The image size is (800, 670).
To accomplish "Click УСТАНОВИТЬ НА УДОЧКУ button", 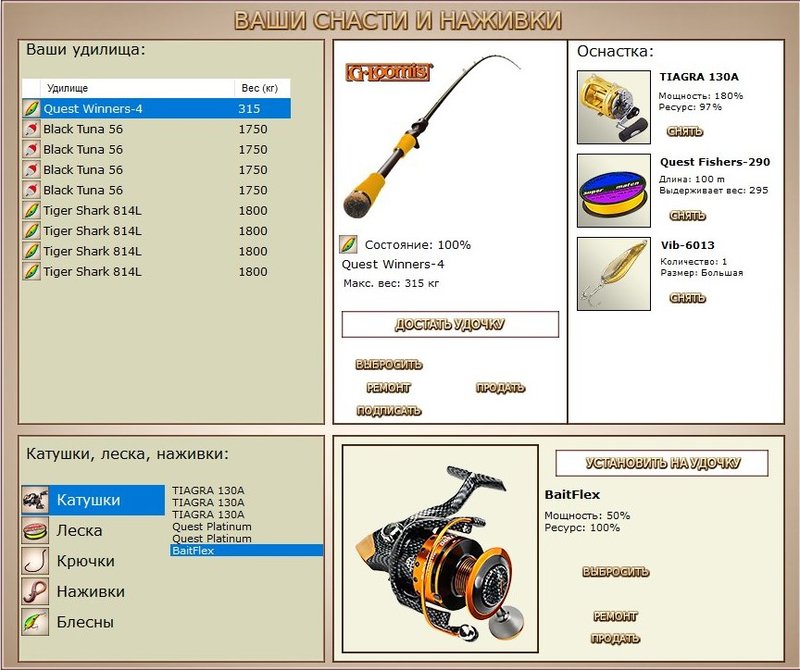I will point(662,463).
